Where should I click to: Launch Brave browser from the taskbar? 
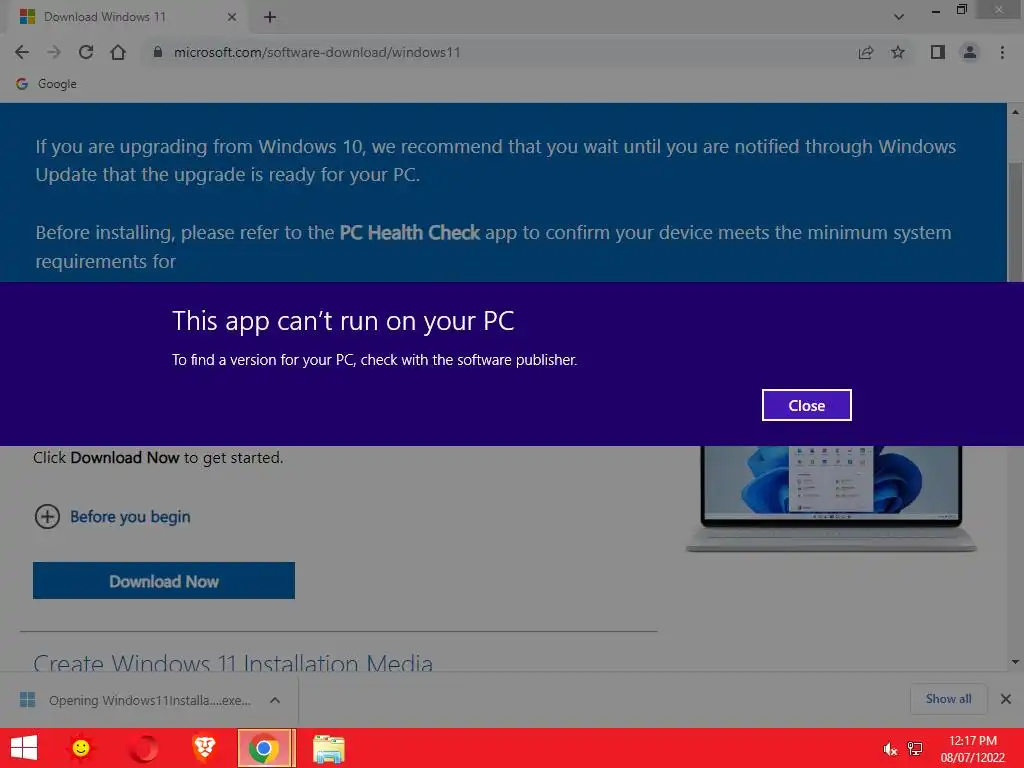tap(204, 748)
